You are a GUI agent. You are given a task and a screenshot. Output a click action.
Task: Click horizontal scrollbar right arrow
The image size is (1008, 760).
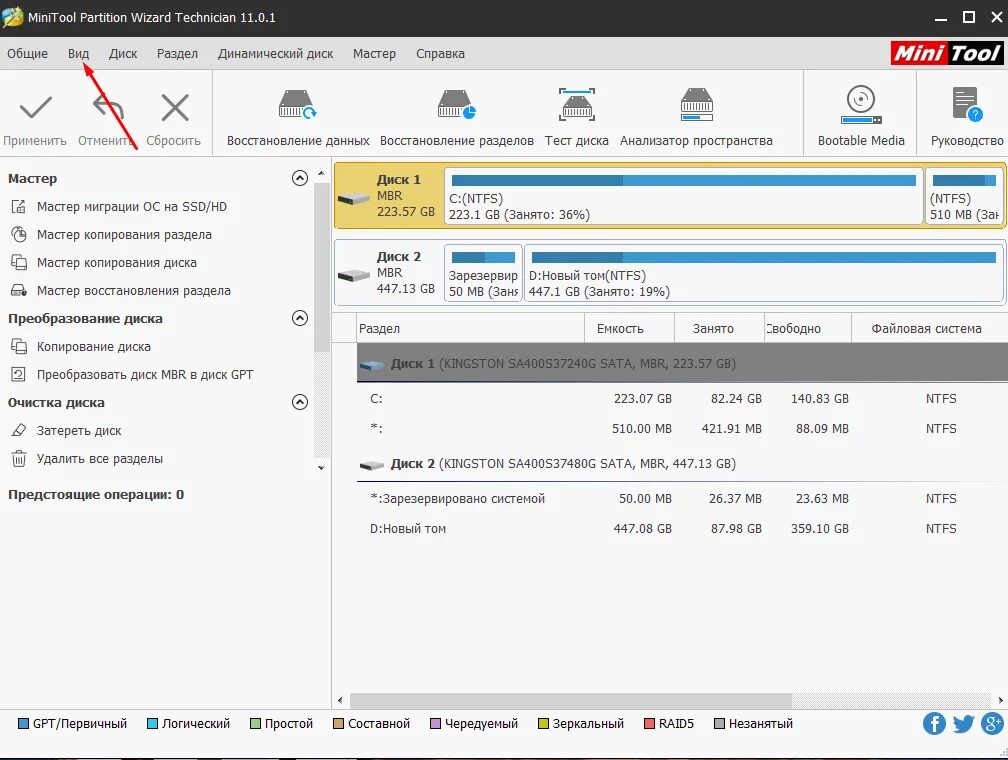pos(1000,700)
